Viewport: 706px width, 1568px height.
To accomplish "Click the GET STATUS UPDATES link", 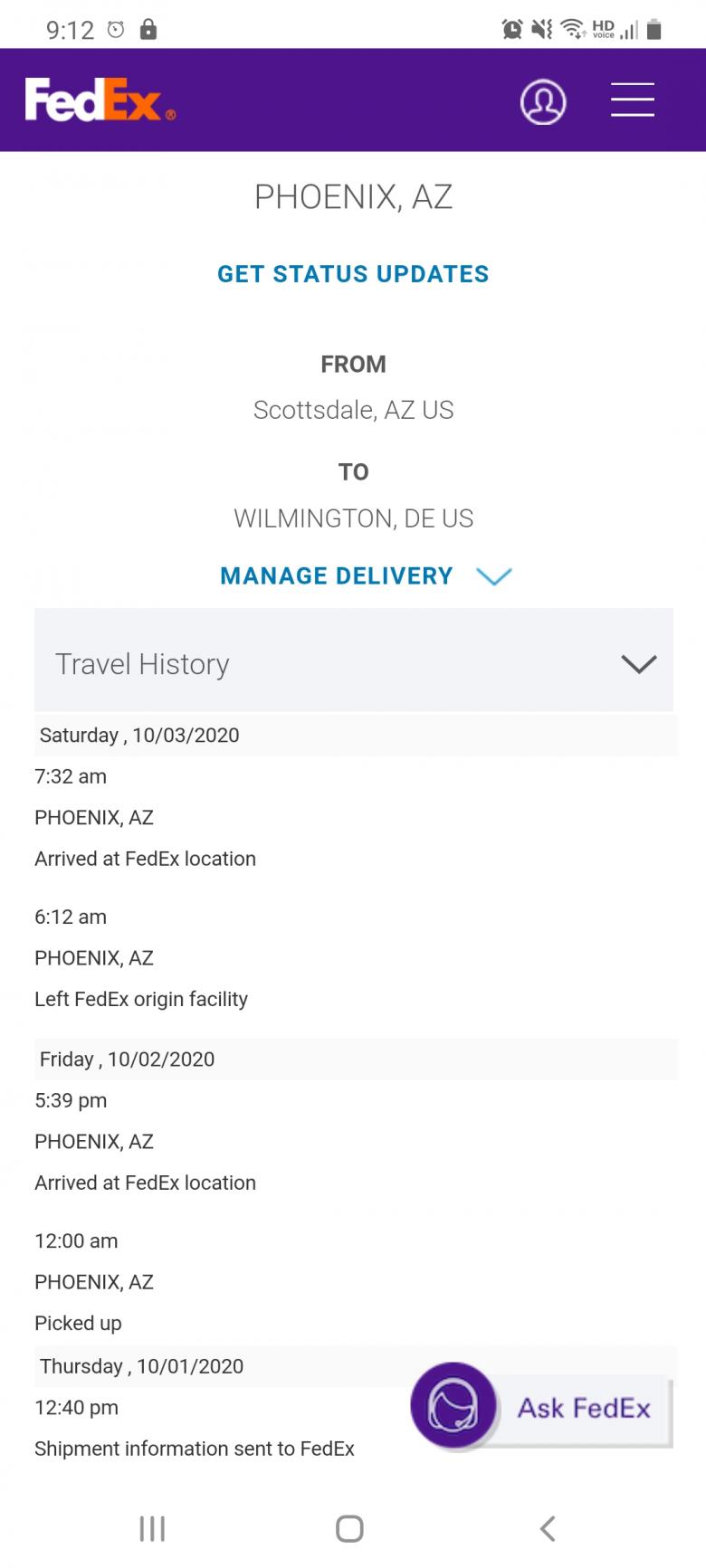I will coord(353,274).
